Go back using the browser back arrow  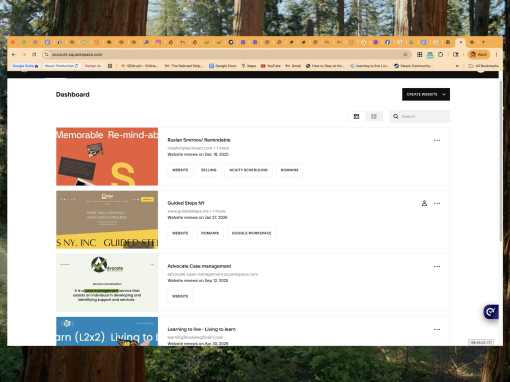click(x=14, y=54)
